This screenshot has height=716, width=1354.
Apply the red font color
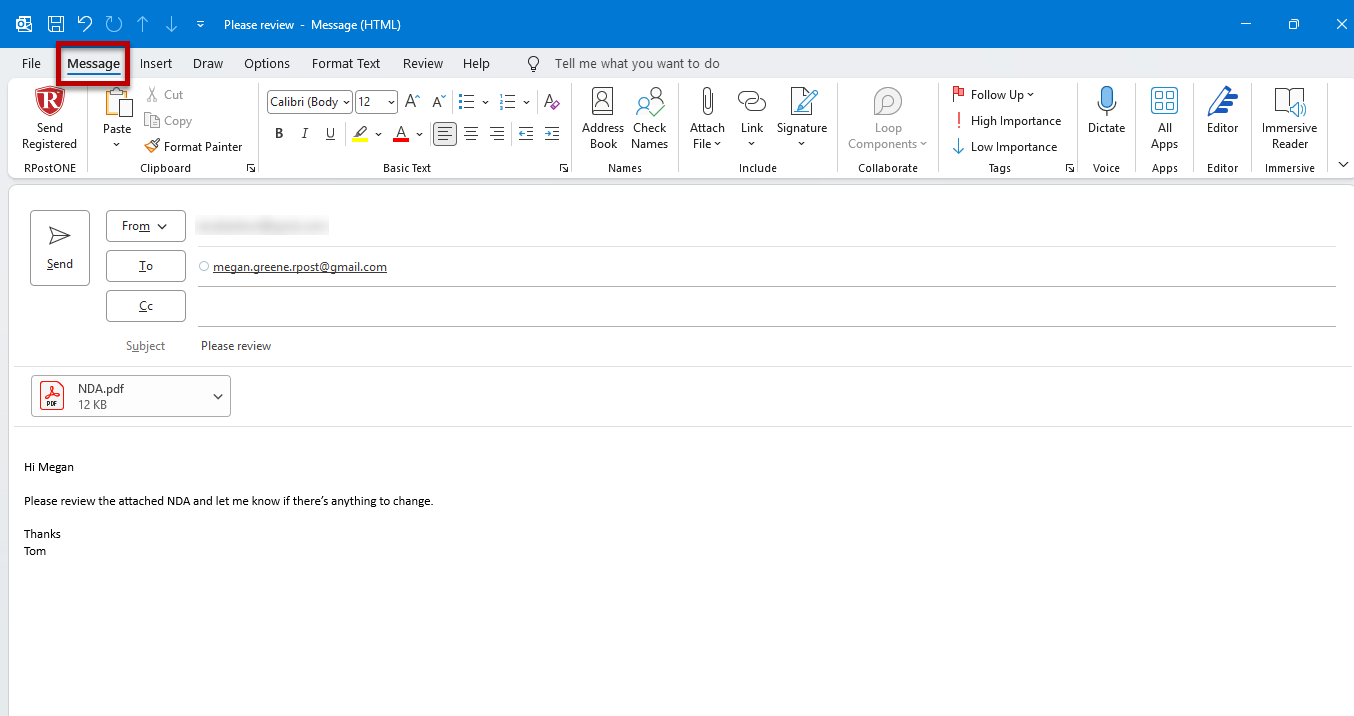pos(401,133)
